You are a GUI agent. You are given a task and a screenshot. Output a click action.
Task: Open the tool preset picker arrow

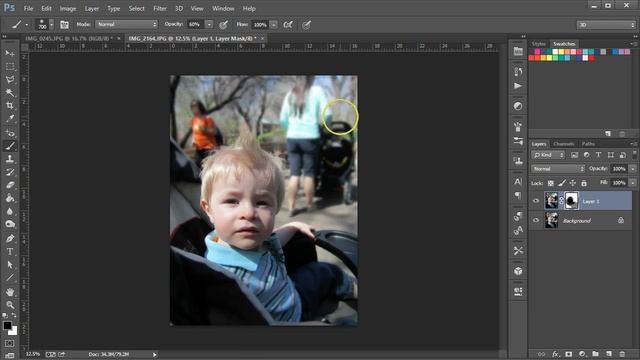pos(27,24)
